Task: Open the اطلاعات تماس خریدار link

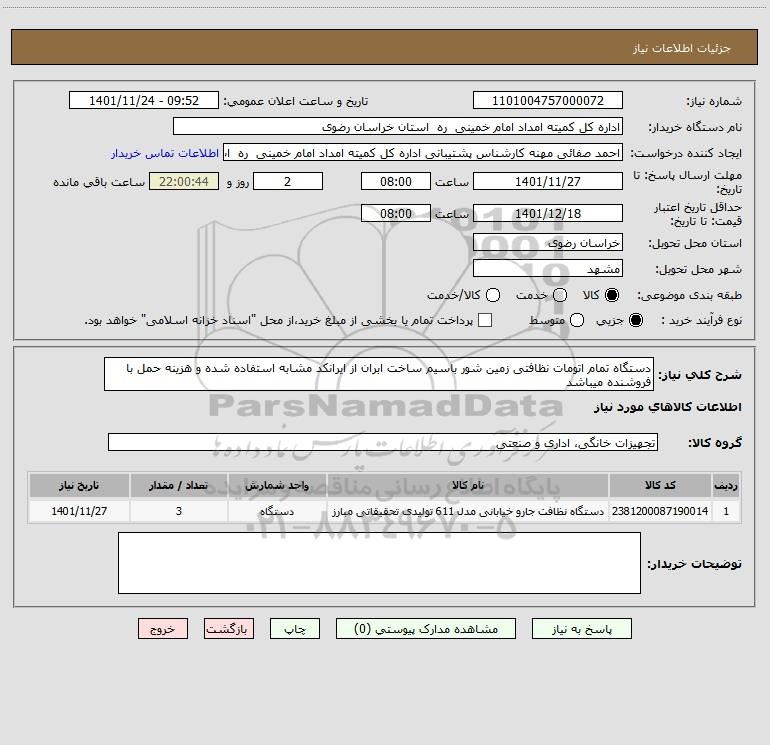Action: 165,153
